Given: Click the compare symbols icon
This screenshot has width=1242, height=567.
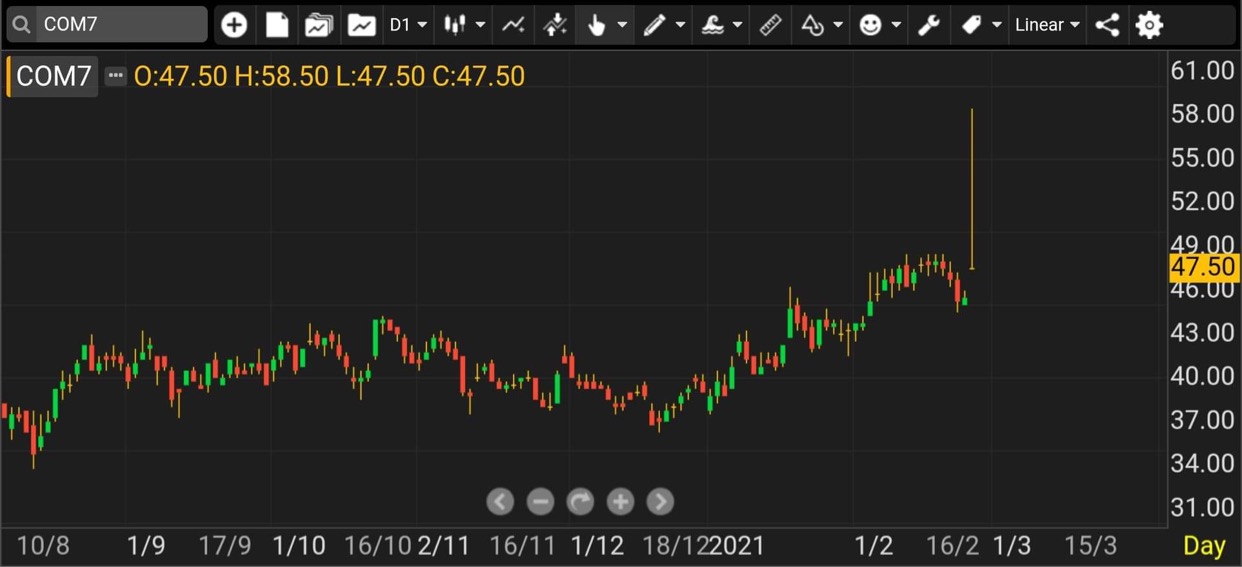Looking at the screenshot, I should click(555, 25).
